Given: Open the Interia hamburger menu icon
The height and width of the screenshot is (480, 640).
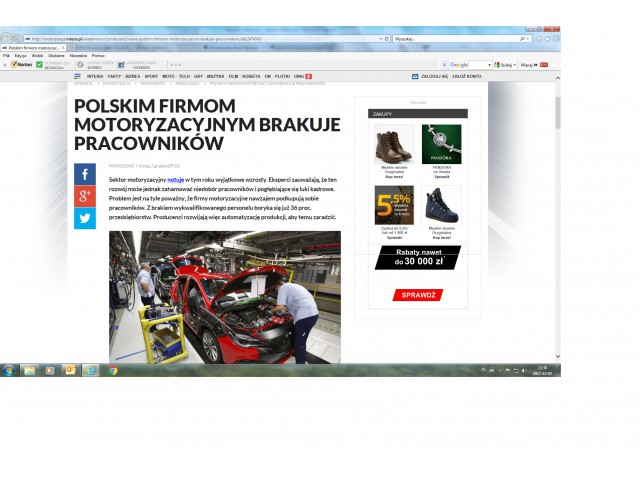Looking at the screenshot, I should pyautogui.click(x=78, y=76).
